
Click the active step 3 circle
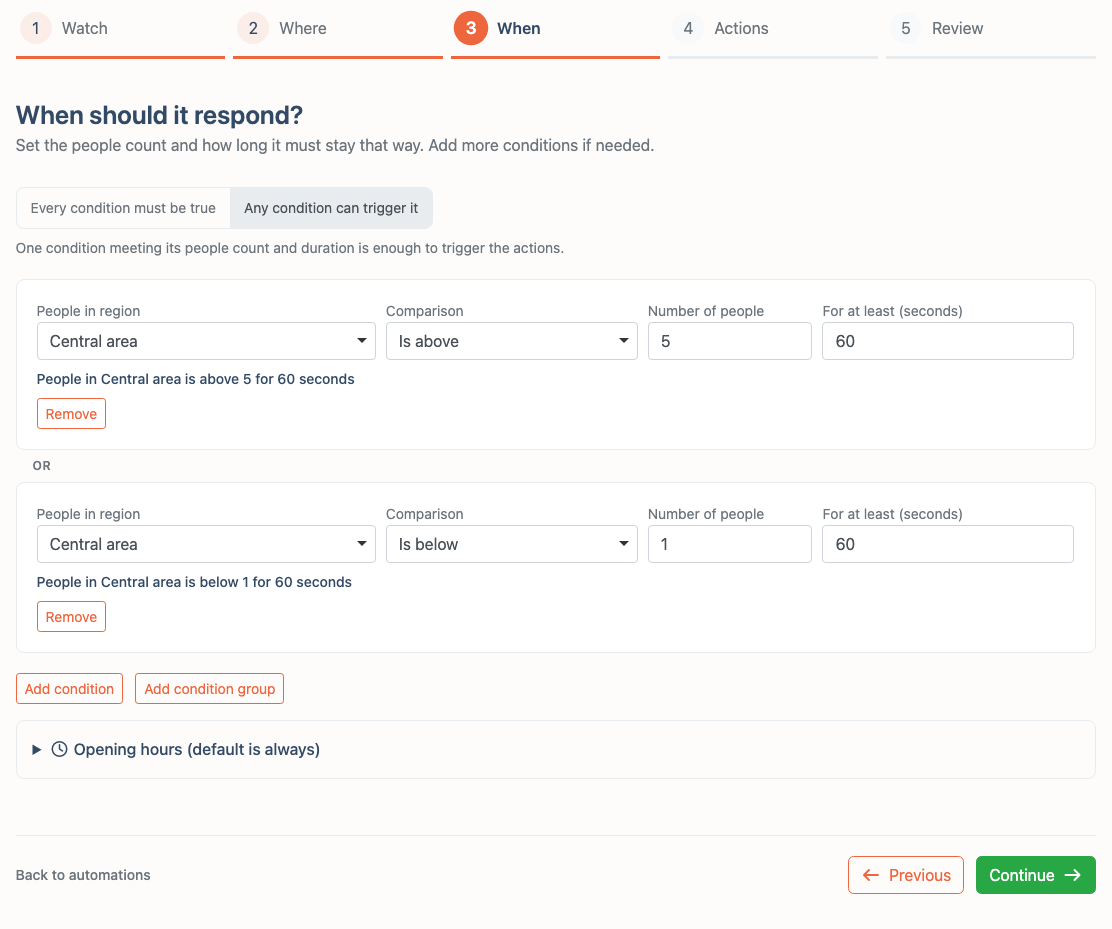471,28
